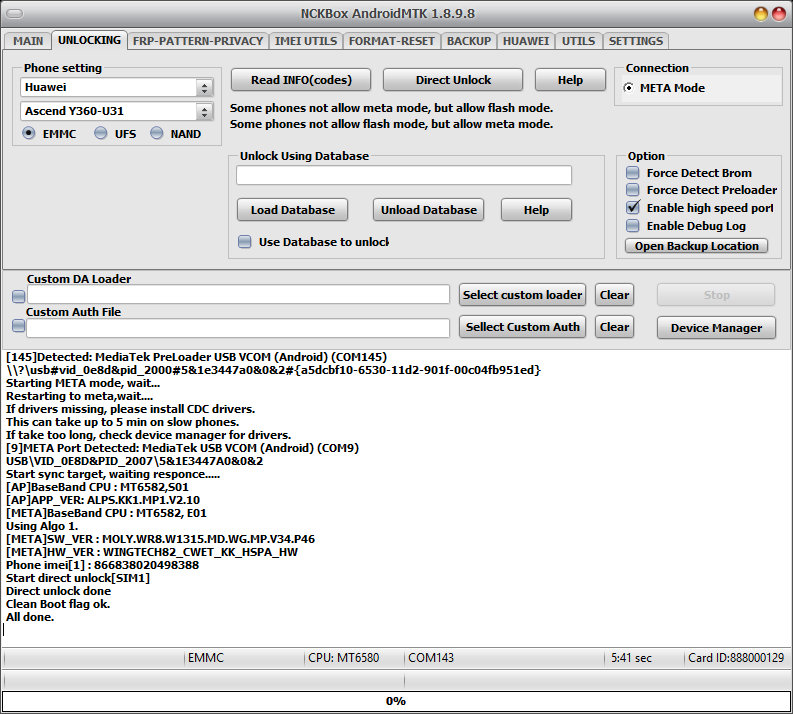
Task: Click status bar '5:41 sec' timer
Action: point(631,658)
